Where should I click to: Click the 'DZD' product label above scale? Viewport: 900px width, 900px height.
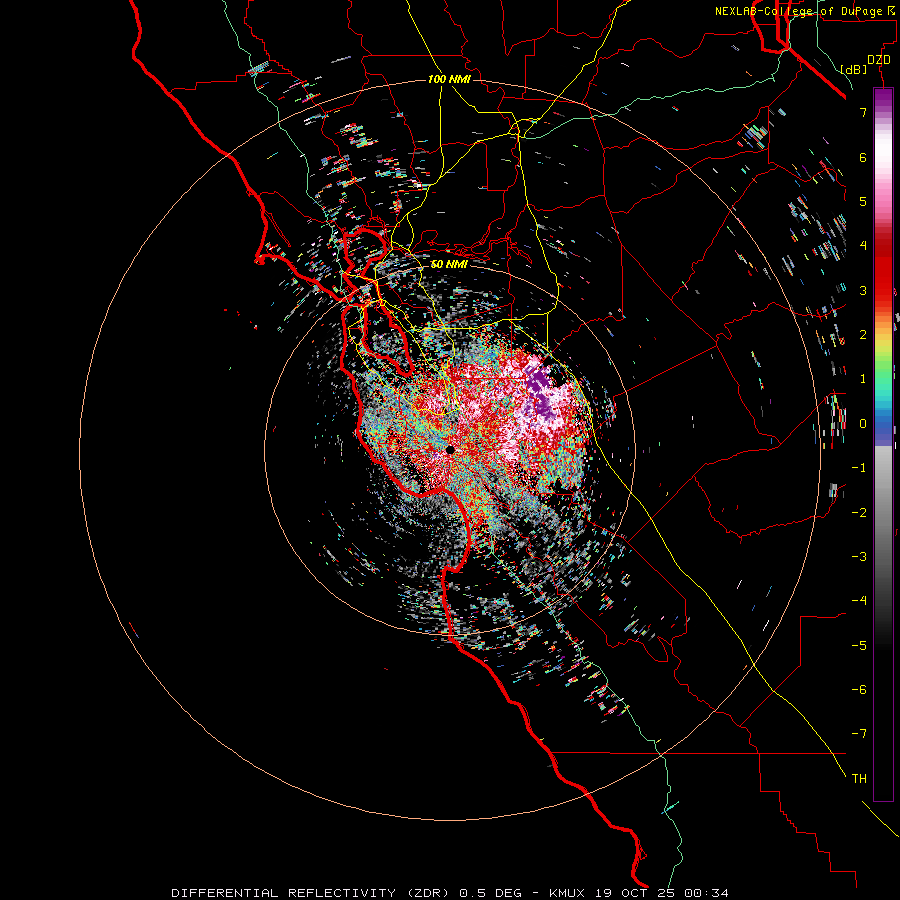pyautogui.click(x=879, y=60)
